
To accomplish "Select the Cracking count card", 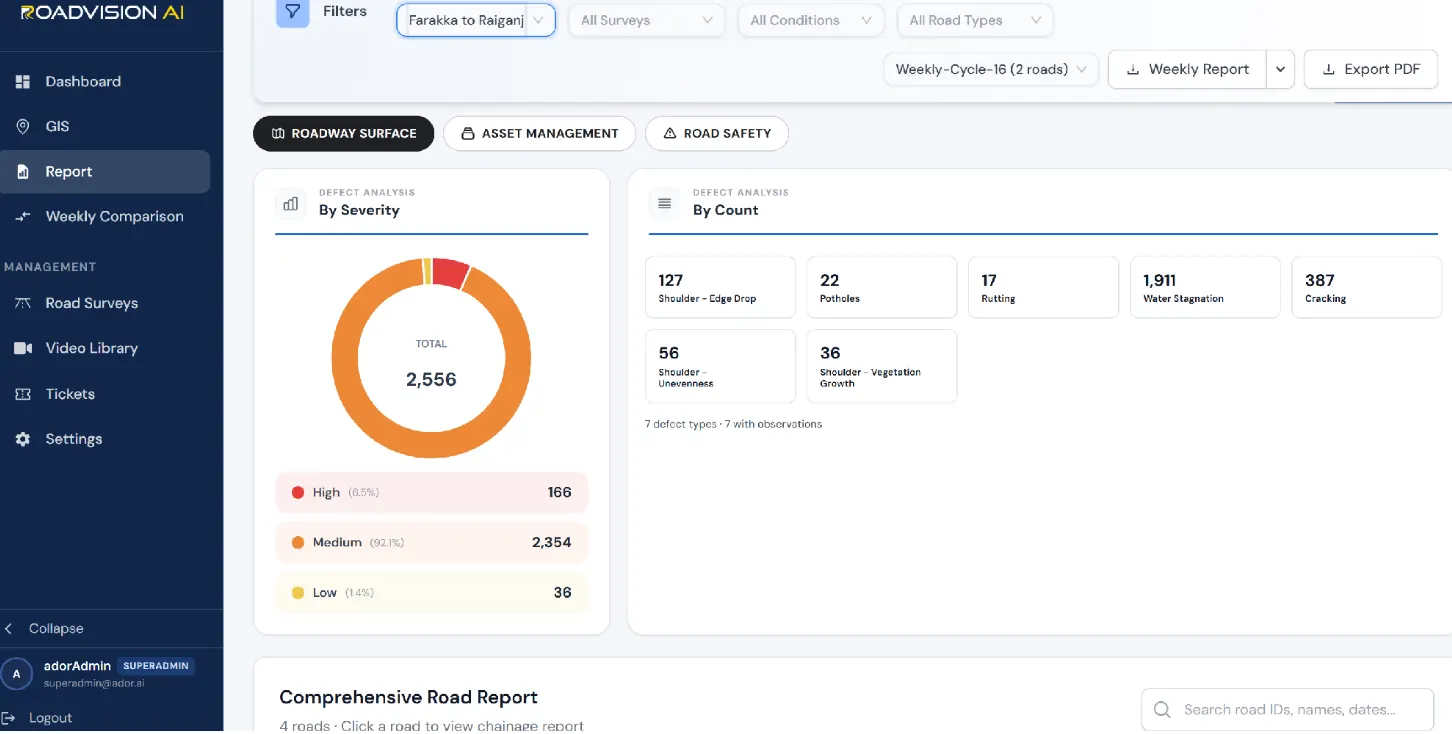I will tap(1367, 288).
